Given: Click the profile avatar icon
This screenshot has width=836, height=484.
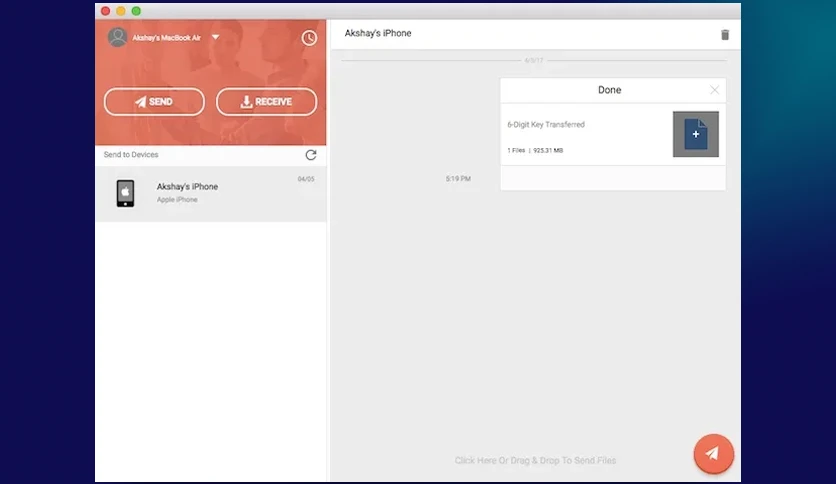Looking at the screenshot, I should [117, 37].
